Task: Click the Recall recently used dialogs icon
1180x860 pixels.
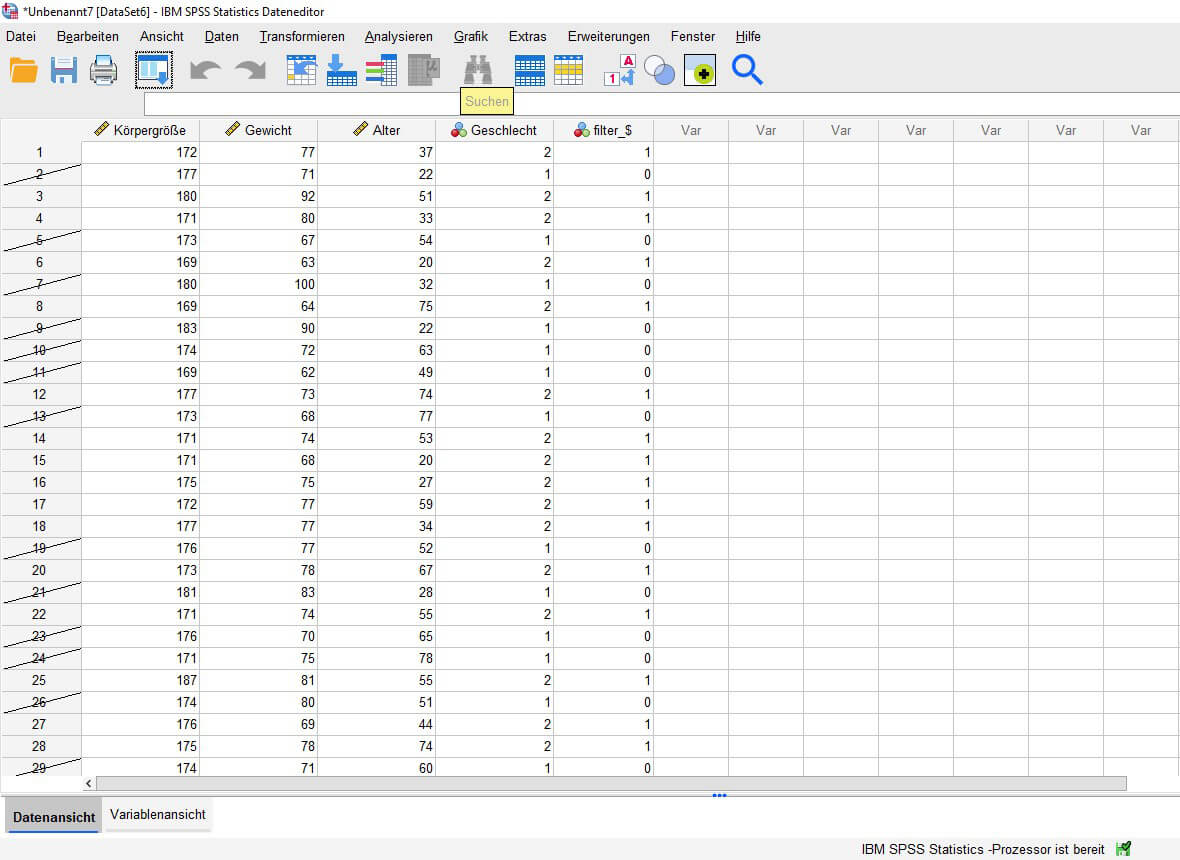Action: (152, 70)
